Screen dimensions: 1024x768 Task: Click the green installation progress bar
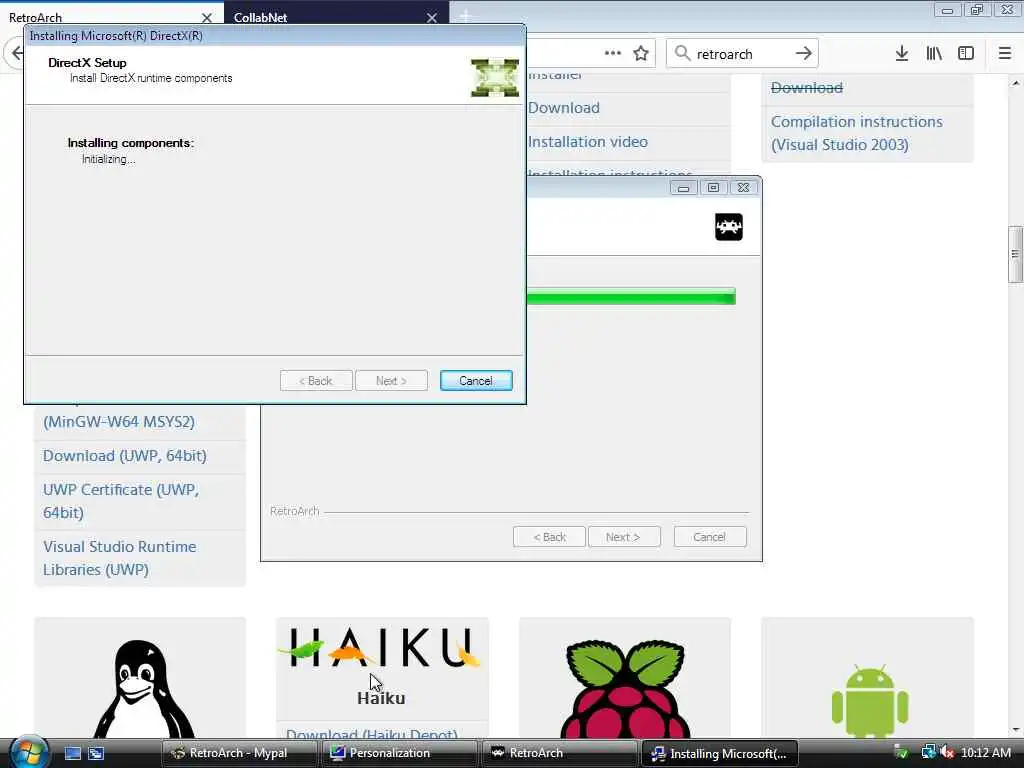click(631, 296)
